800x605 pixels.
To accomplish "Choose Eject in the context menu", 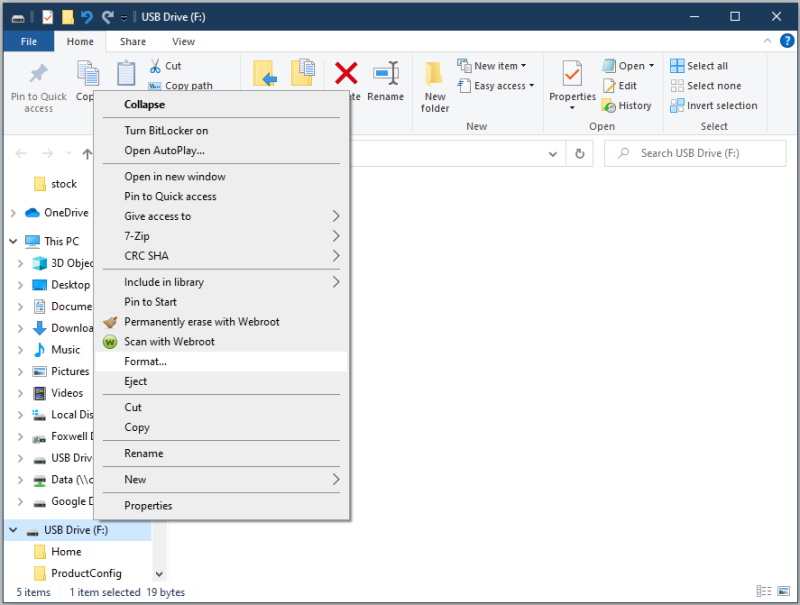I will tap(136, 381).
